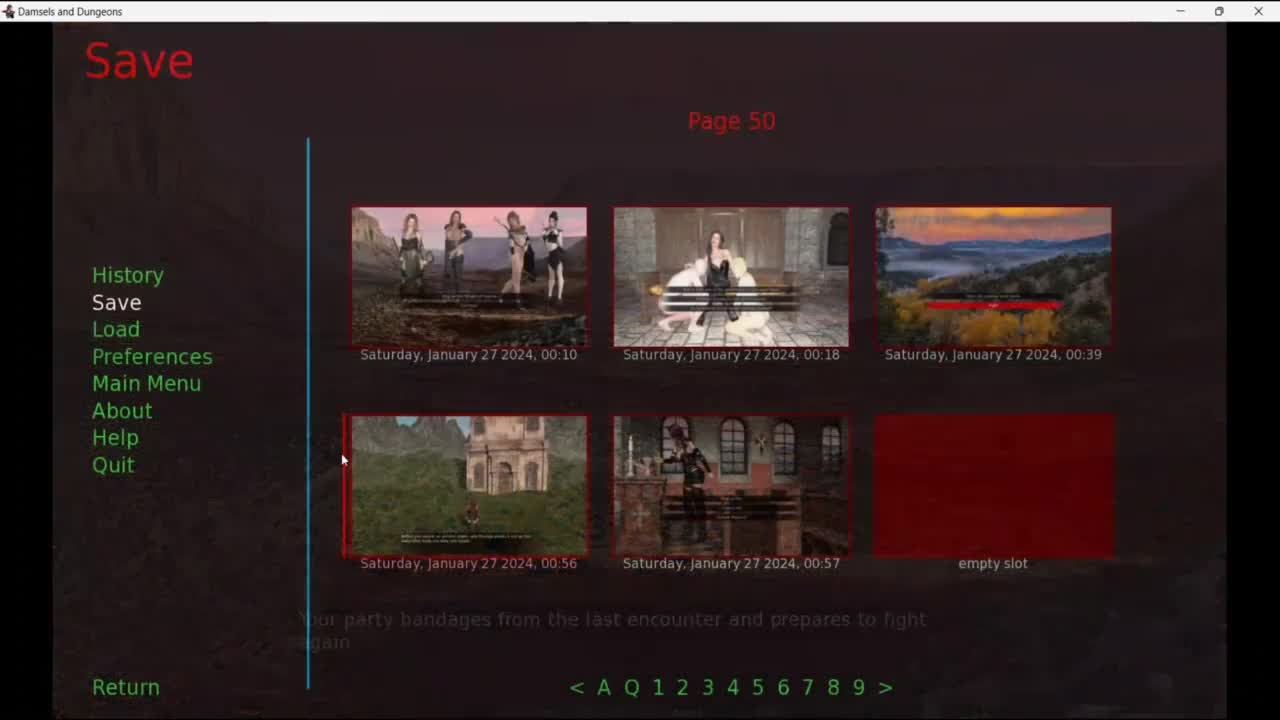Open the Load menu
Image resolution: width=1280 pixels, height=720 pixels.
[x=116, y=329]
